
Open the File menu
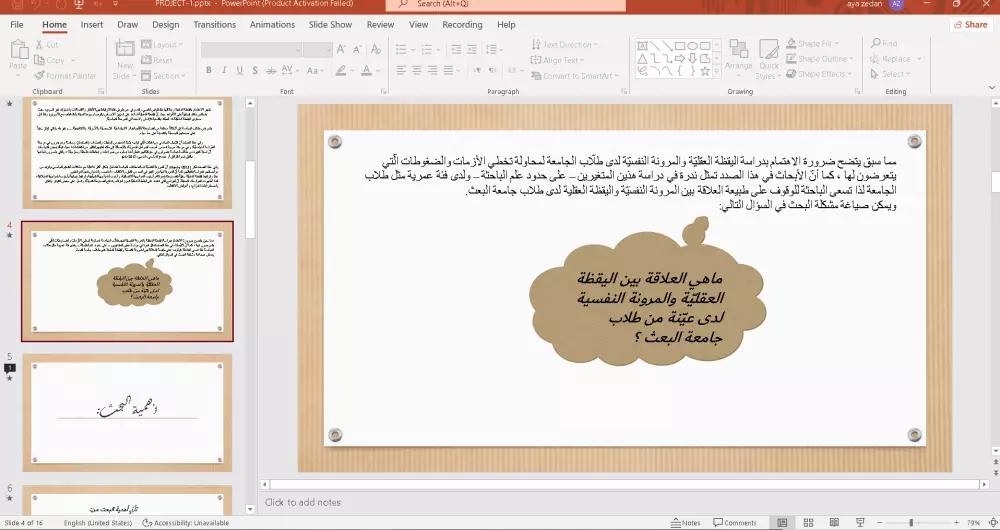(17, 24)
